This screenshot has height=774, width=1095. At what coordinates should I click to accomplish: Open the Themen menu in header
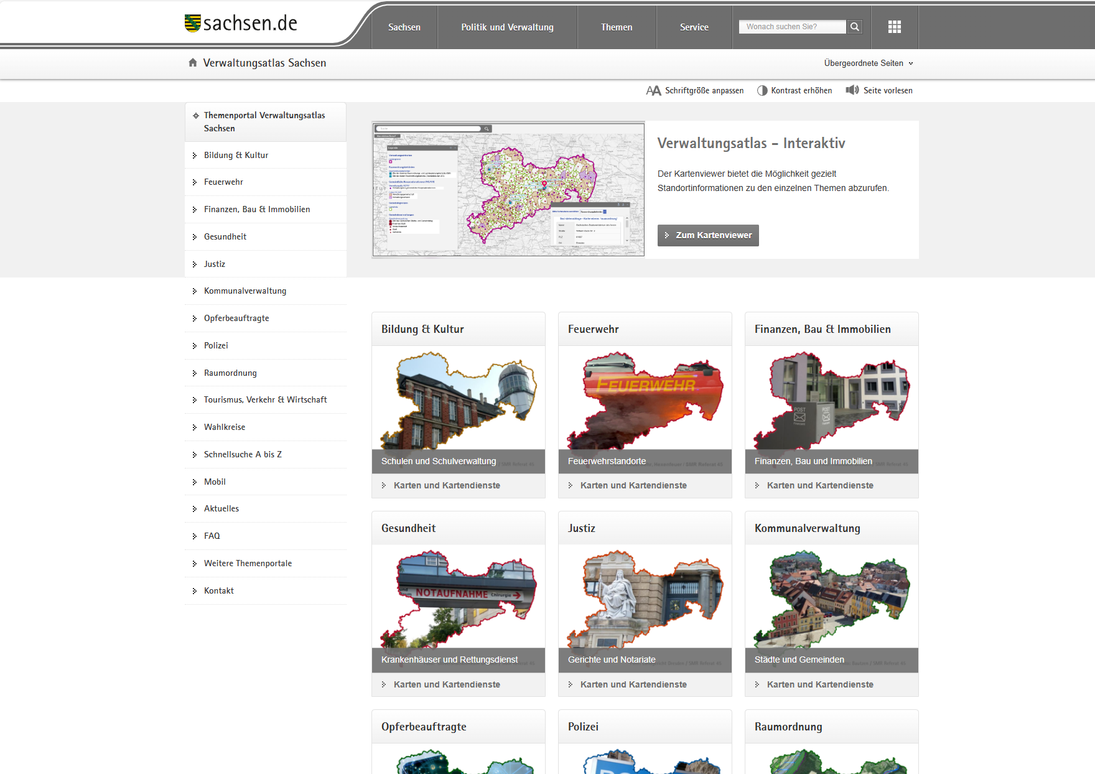pos(616,27)
